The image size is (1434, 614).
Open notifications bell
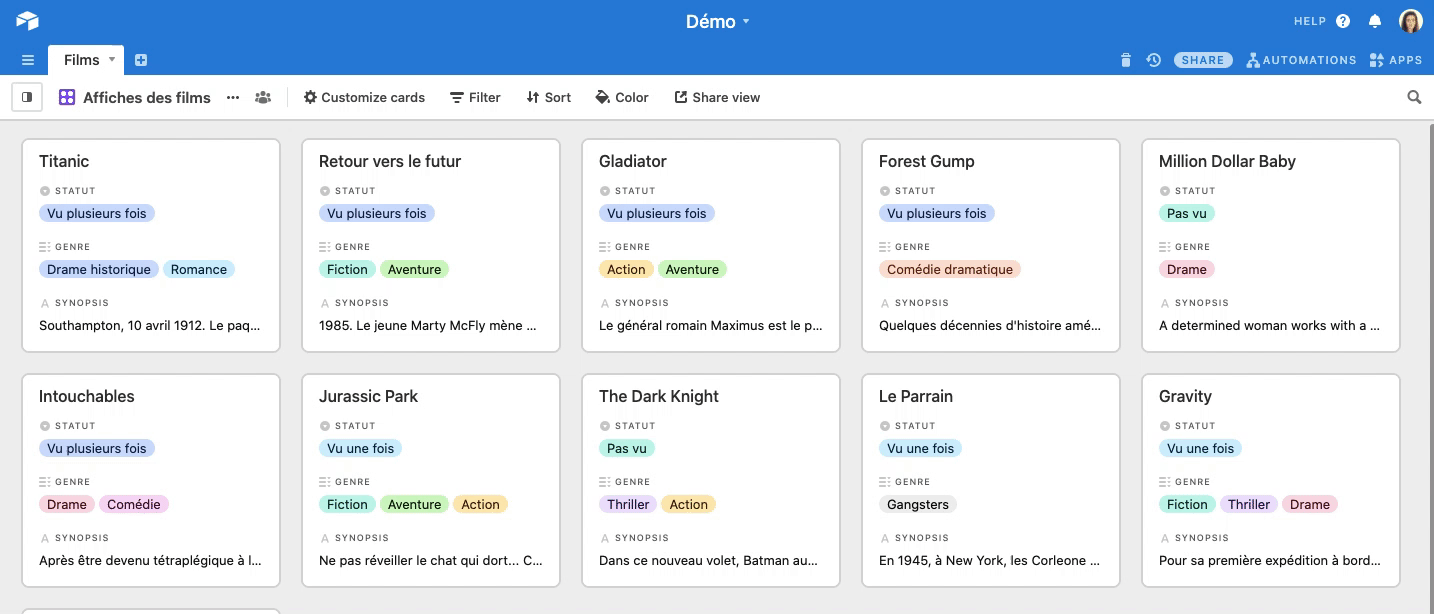coord(1375,21)
